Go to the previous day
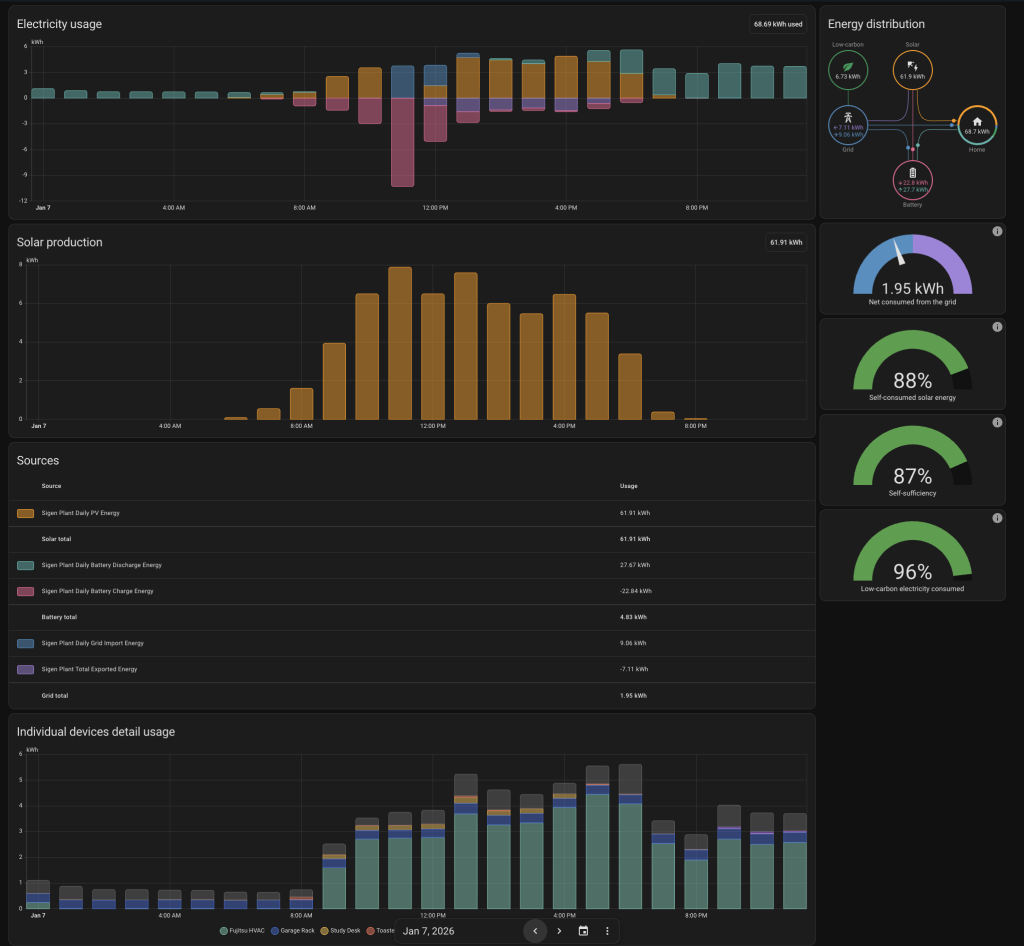 tap(535, 931)
